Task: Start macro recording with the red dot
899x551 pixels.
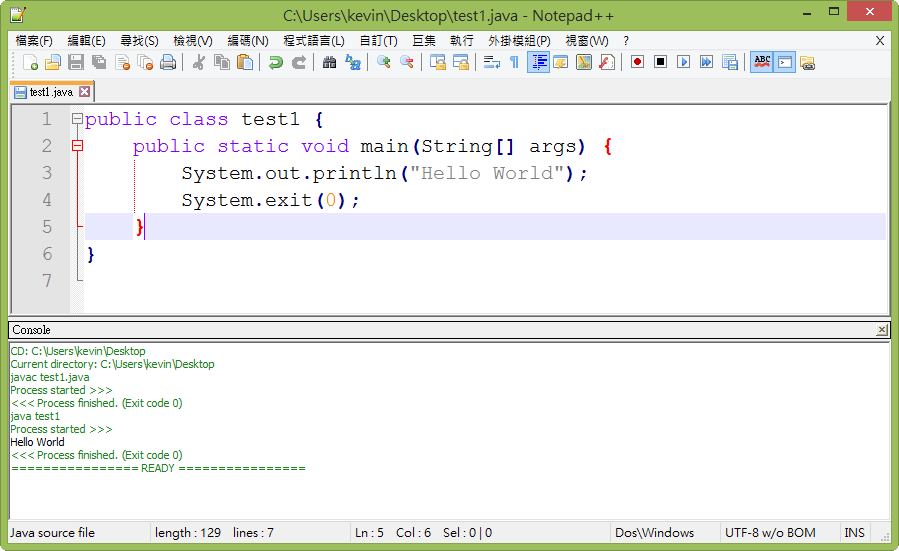Action: (637, 62)
